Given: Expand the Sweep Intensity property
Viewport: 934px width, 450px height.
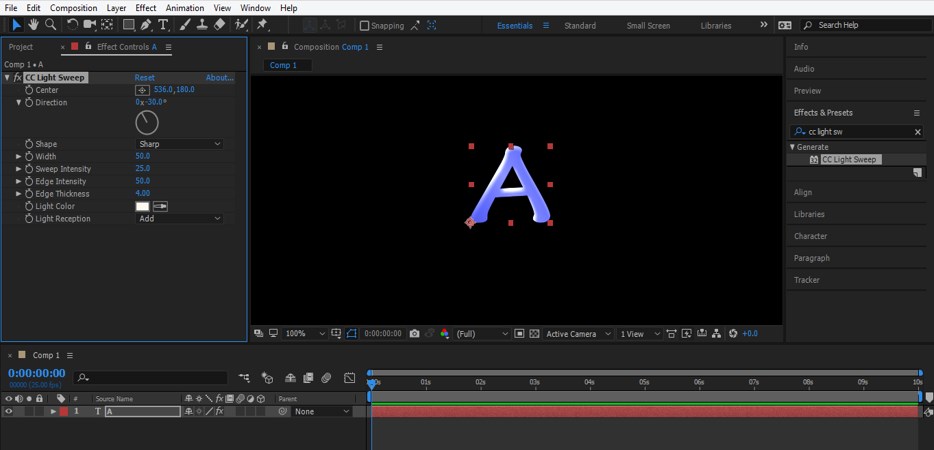Looking at the screenshot, I should coord(18,169).
